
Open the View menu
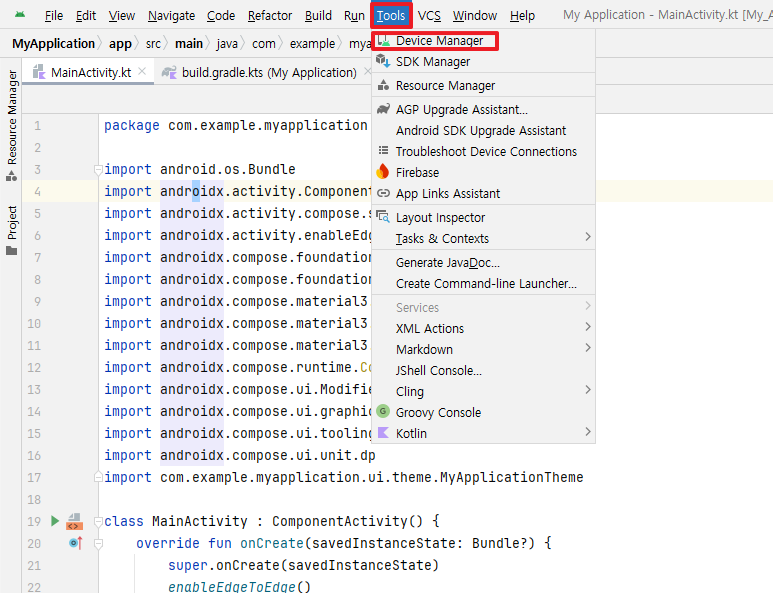[122, 16]
